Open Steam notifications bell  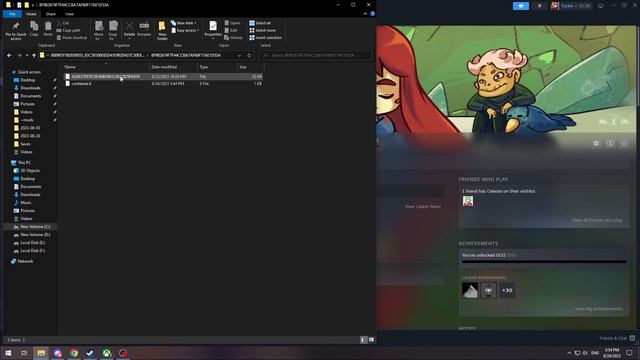coord(540,6)
